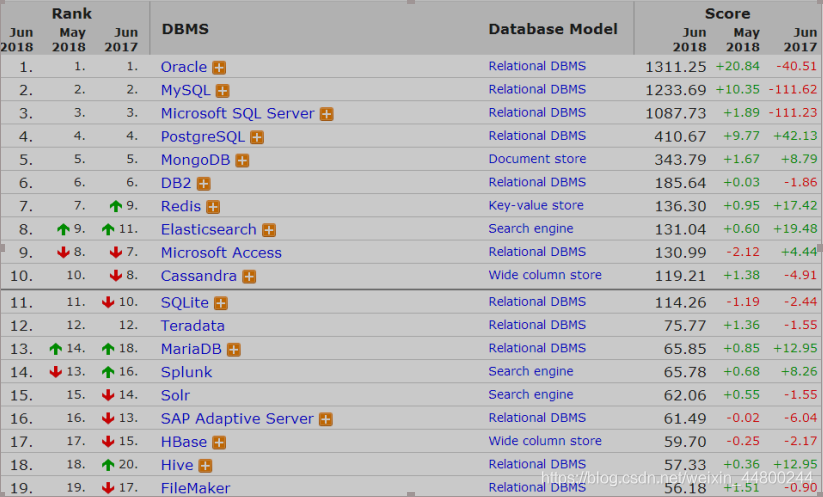This screenshot has width=823, height=497.
Task: Expand the plus icon next to MySQL
Action: 223,91
